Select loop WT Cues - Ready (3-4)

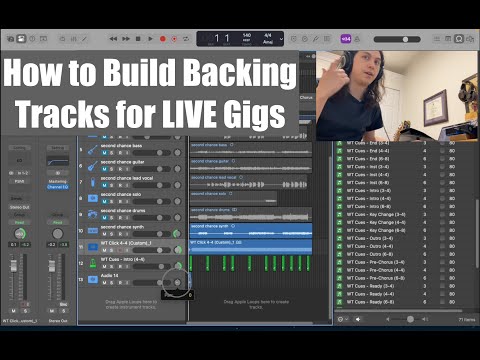click(x=370, y=286)
